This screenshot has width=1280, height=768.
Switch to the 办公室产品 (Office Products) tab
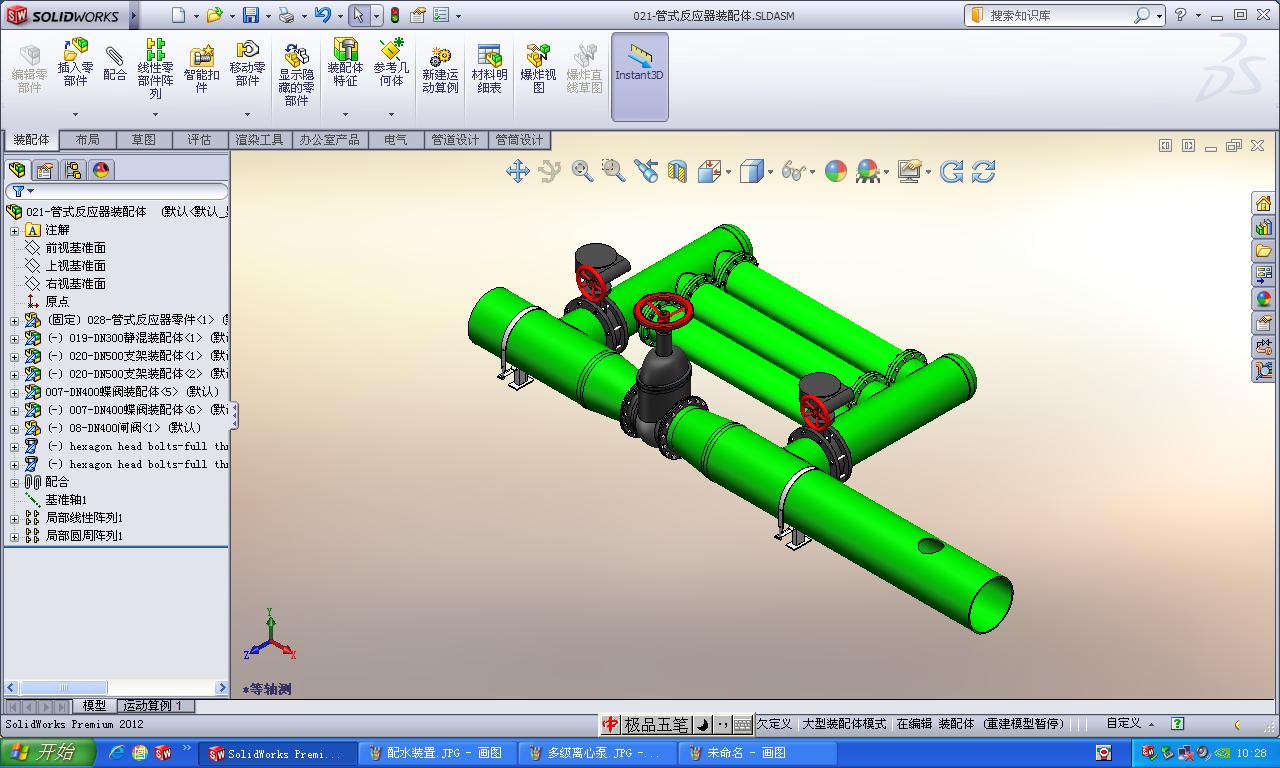tap(329, 140)
